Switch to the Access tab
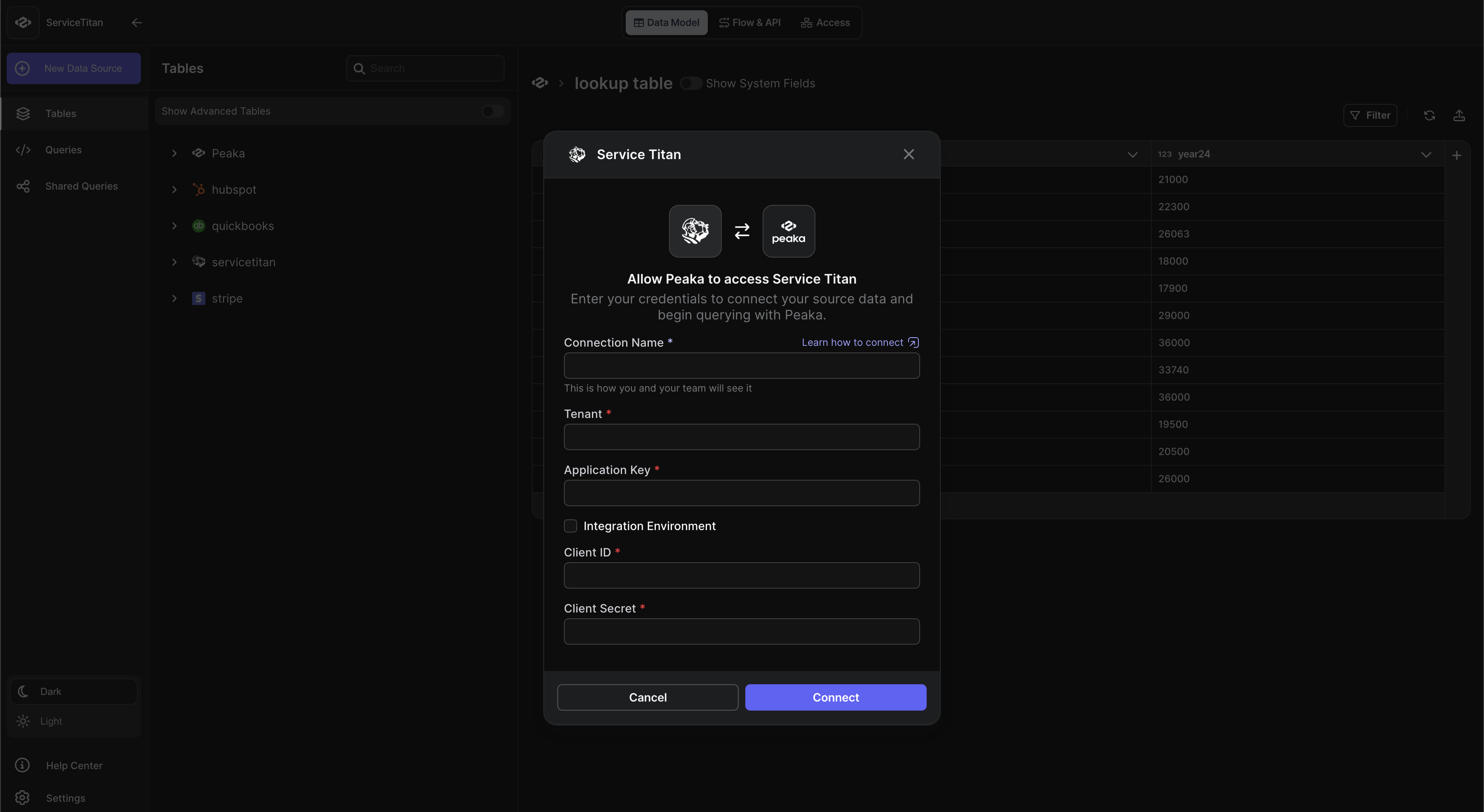The image size is (1484, 812). (825, 22)
